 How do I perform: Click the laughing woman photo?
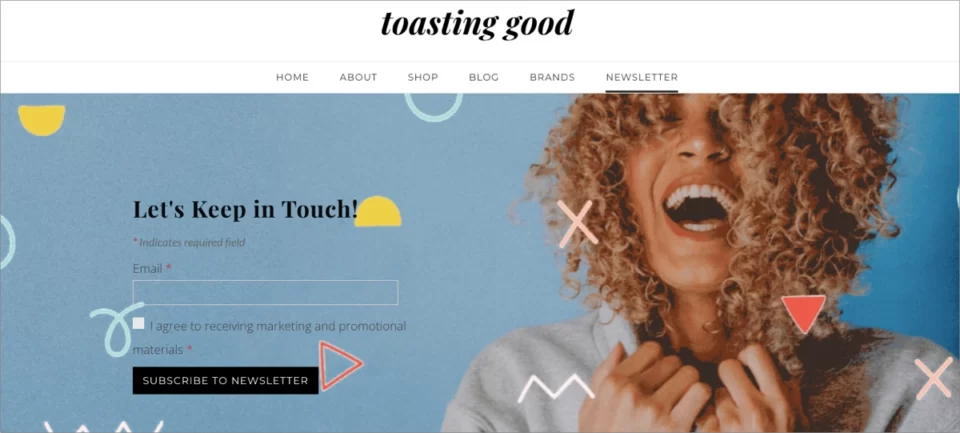[x=704, y=263]
